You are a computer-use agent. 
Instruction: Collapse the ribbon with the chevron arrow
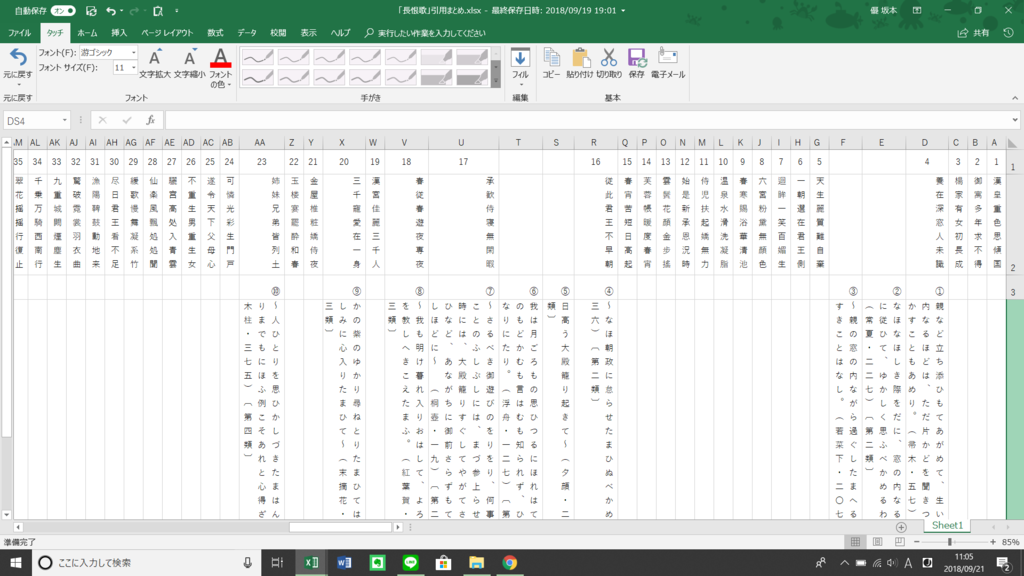tap(1015, 98)
